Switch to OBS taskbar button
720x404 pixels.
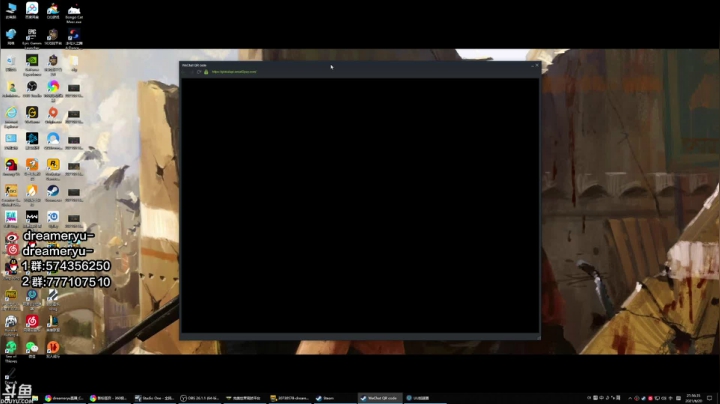(x=199, y=398)
